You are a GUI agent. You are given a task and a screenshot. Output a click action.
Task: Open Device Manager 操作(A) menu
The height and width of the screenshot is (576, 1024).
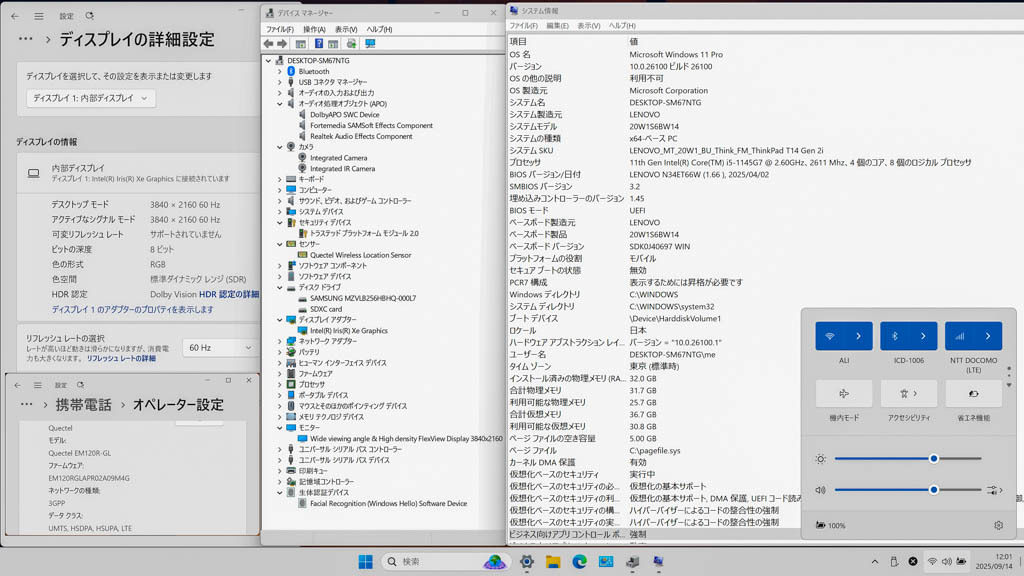[x=313, y=29]
